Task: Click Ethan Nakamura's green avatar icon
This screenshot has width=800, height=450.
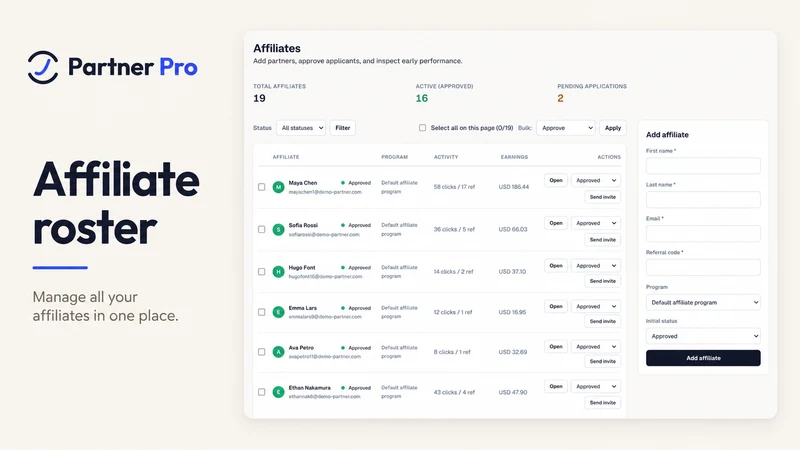Action: pos(278,392)
